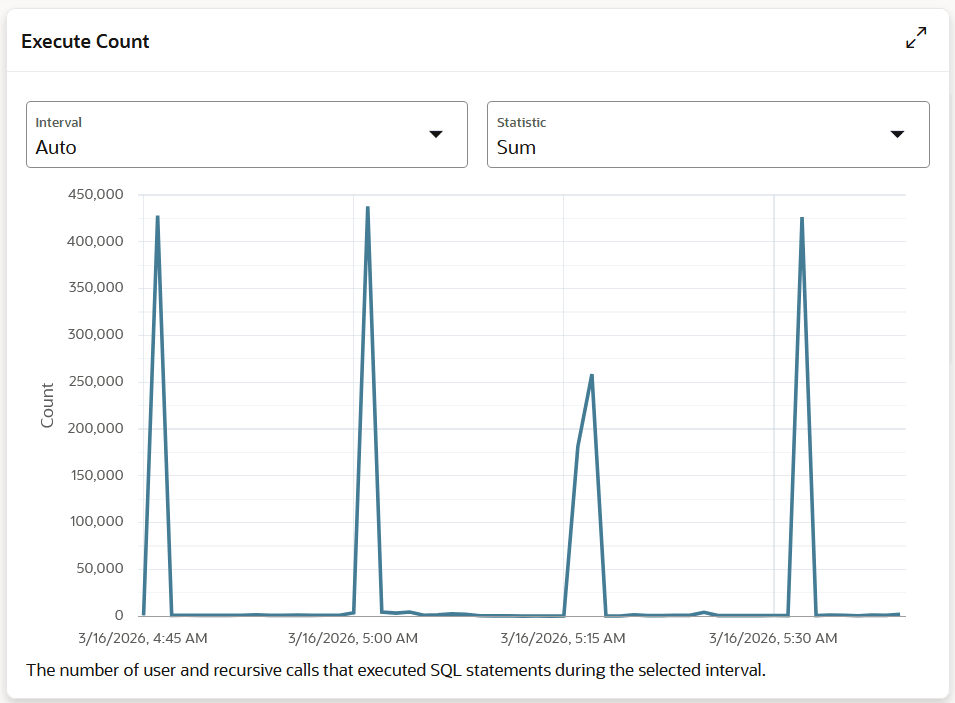
Task: Click the 100,000 y-axis label
Action: (97, 521)
